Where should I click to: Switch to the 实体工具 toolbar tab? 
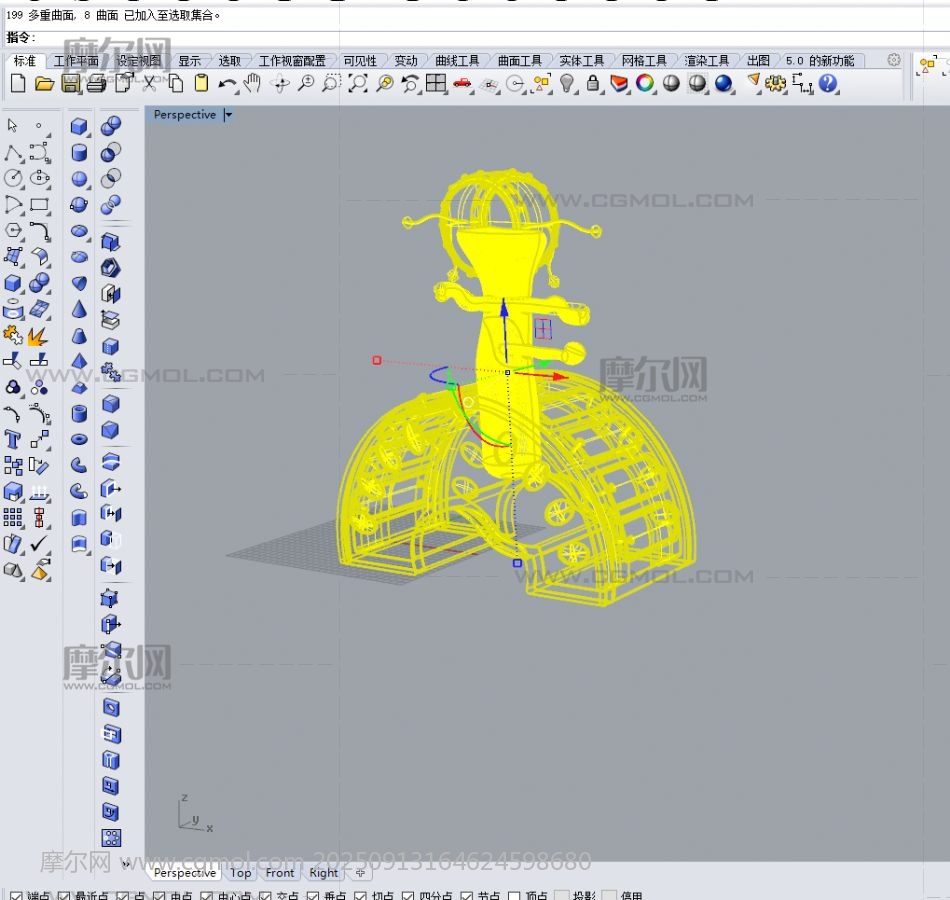pos(582,61)
